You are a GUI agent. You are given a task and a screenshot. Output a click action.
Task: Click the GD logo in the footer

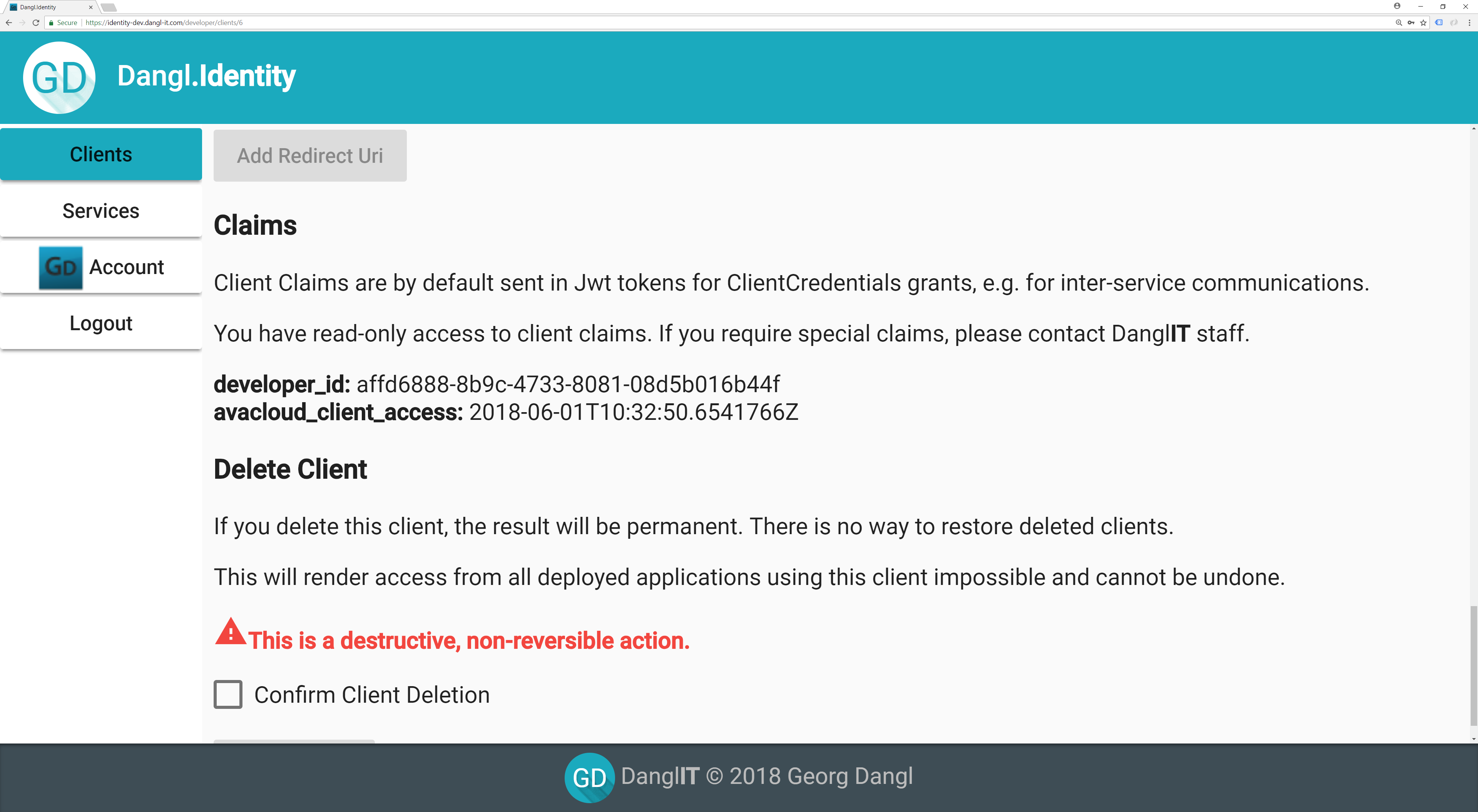click(589, 777)
